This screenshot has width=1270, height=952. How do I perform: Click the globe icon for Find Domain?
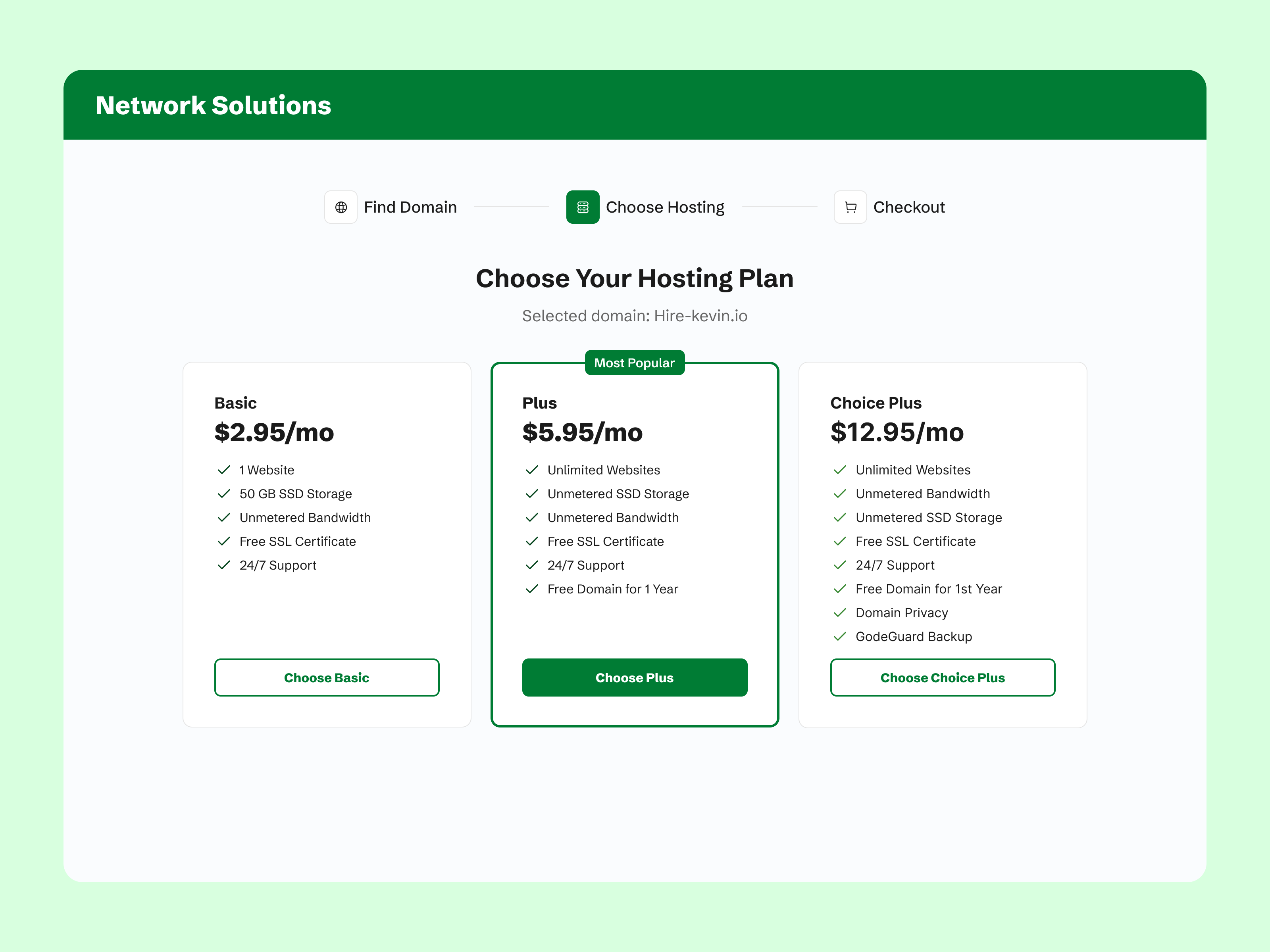341,207
